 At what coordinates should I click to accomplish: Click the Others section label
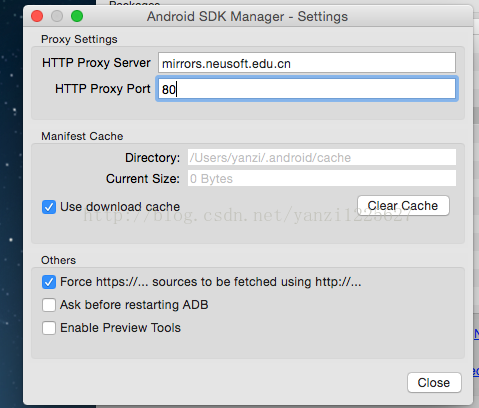[x=58, y=260]
